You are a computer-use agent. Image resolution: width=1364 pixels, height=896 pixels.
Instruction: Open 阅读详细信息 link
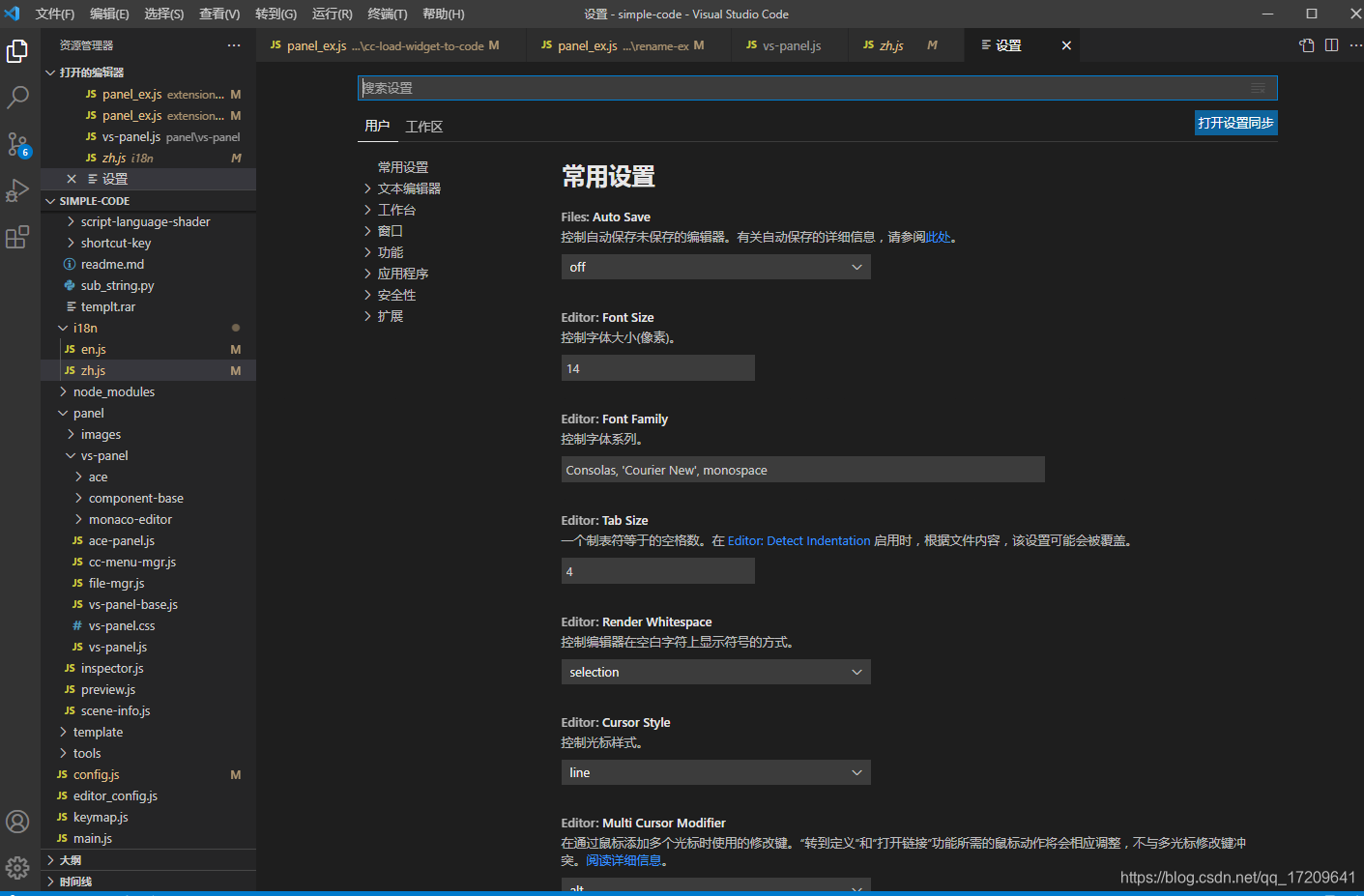[624, 860]
